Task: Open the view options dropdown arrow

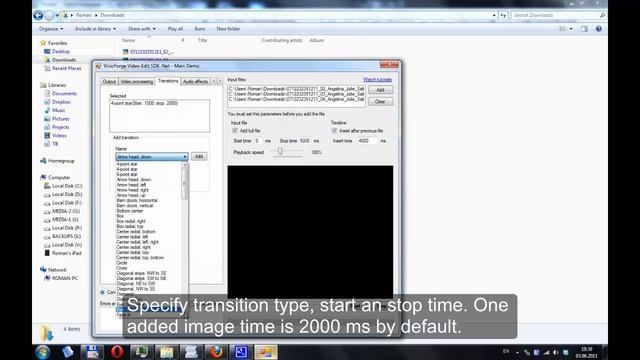Action: coord(571,29)
